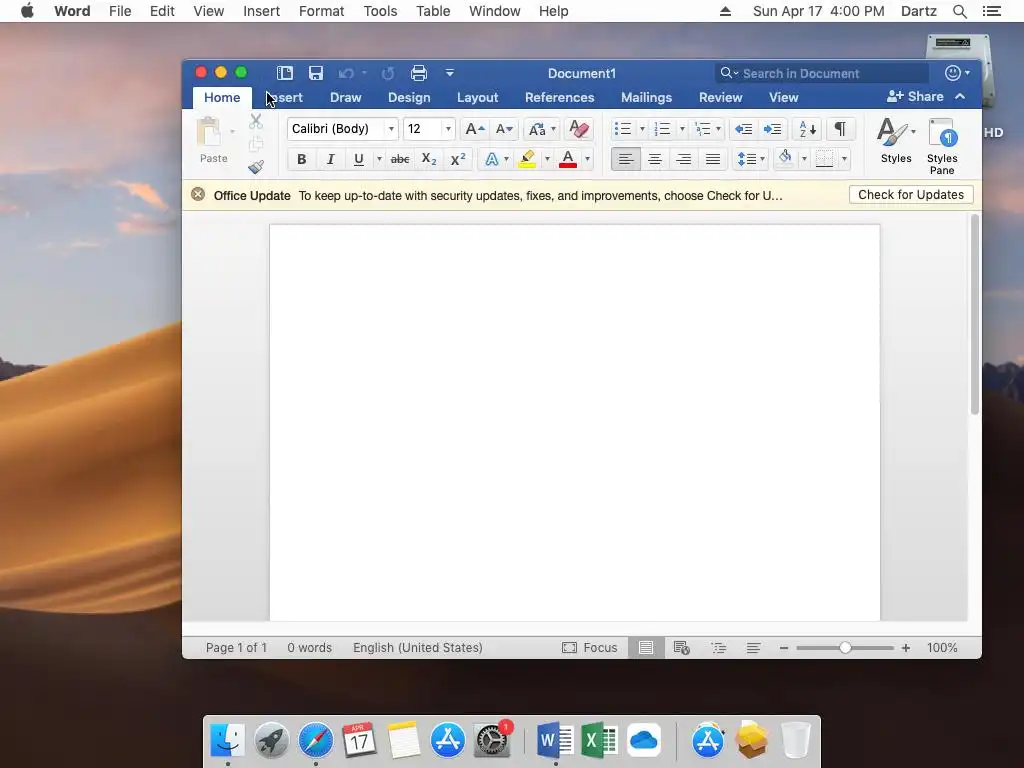Switch to the Design ribbon tab
1024x768 pixels.
409,97
